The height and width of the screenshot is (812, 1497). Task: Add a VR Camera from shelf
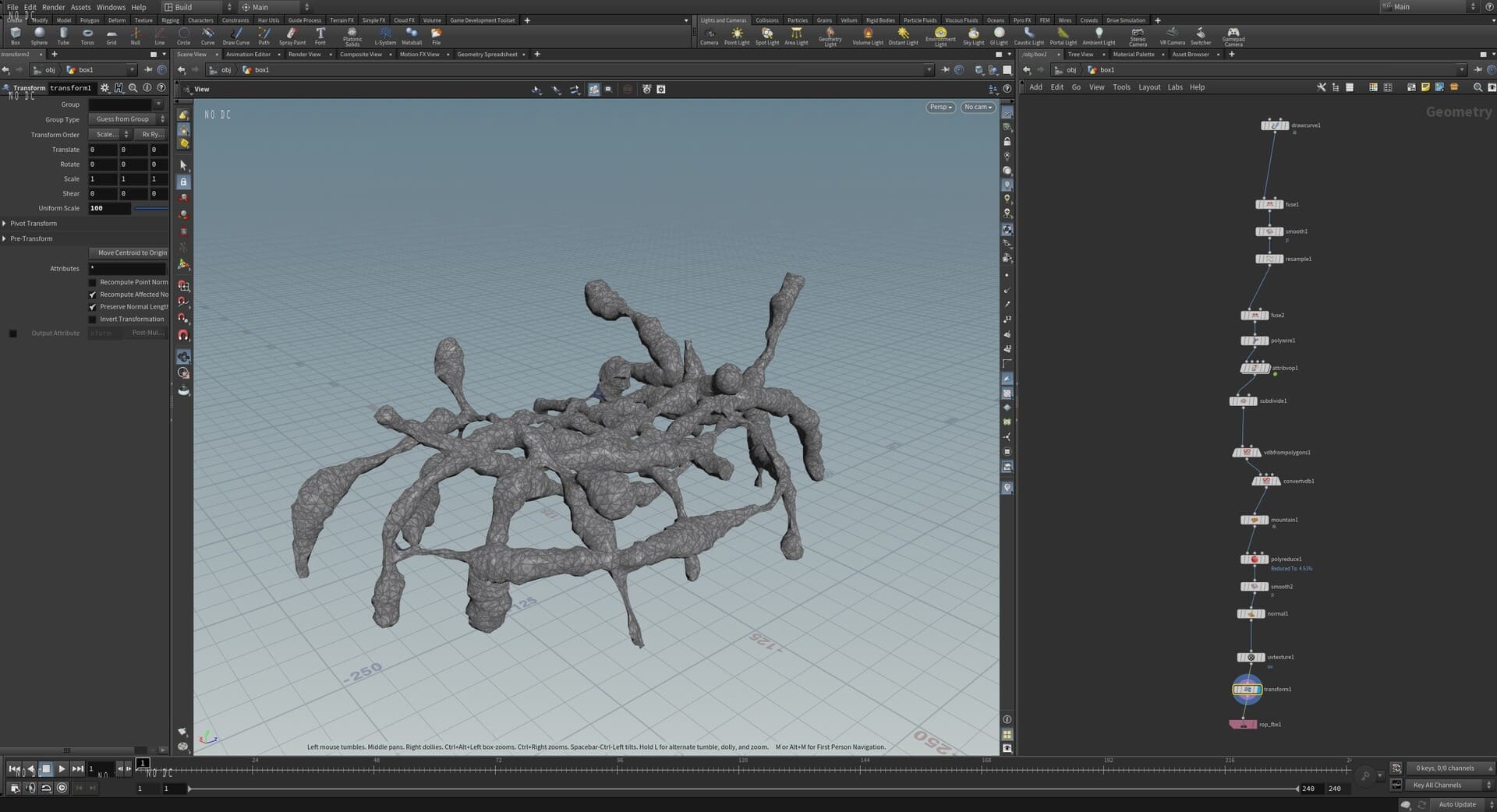pyautogui.click(x=1172, y=36)
